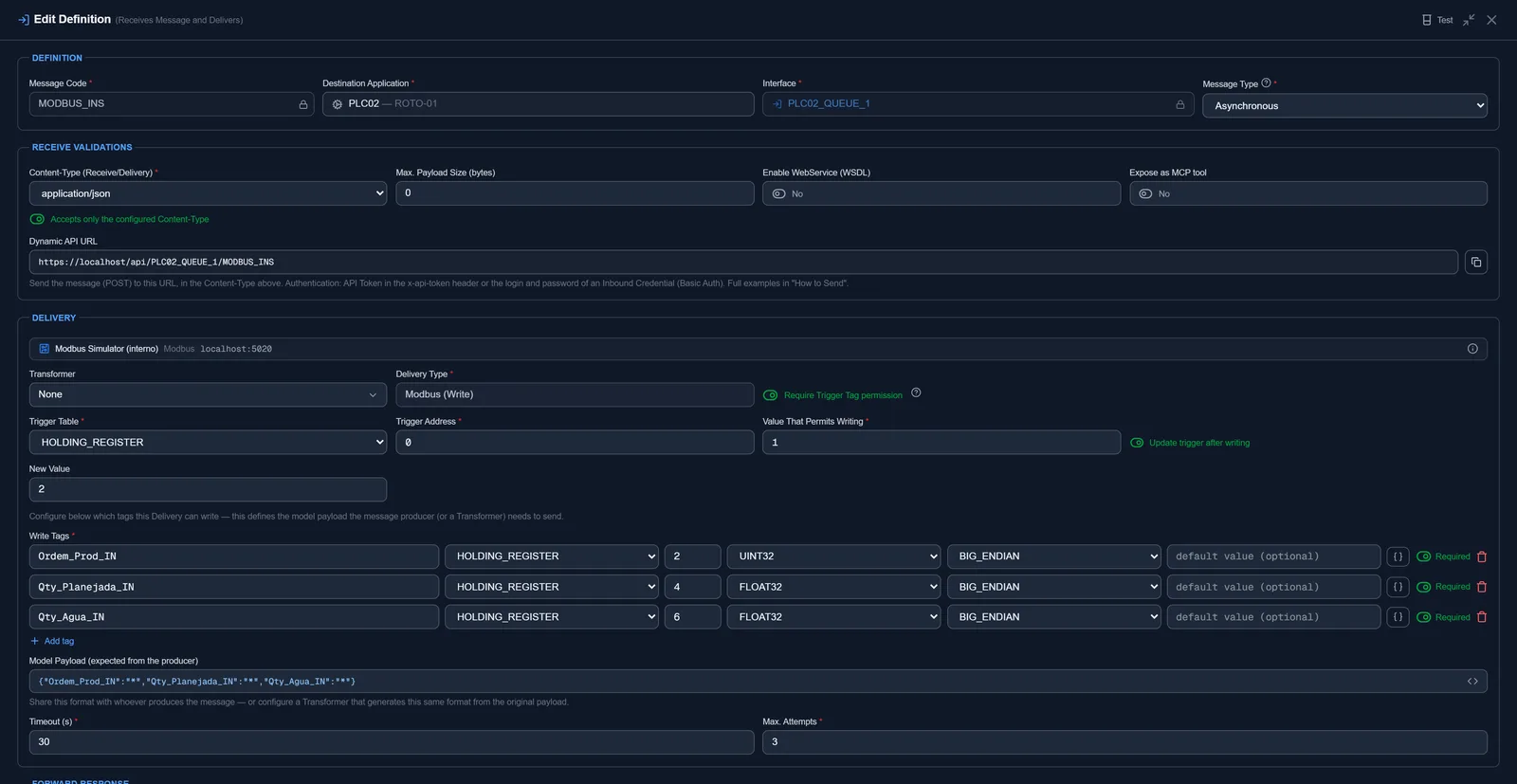This screenshot has height=784, width=1517.
Task: Open the Transformer None dropdown
Action: pyautogui.click(x=208, y=394)
